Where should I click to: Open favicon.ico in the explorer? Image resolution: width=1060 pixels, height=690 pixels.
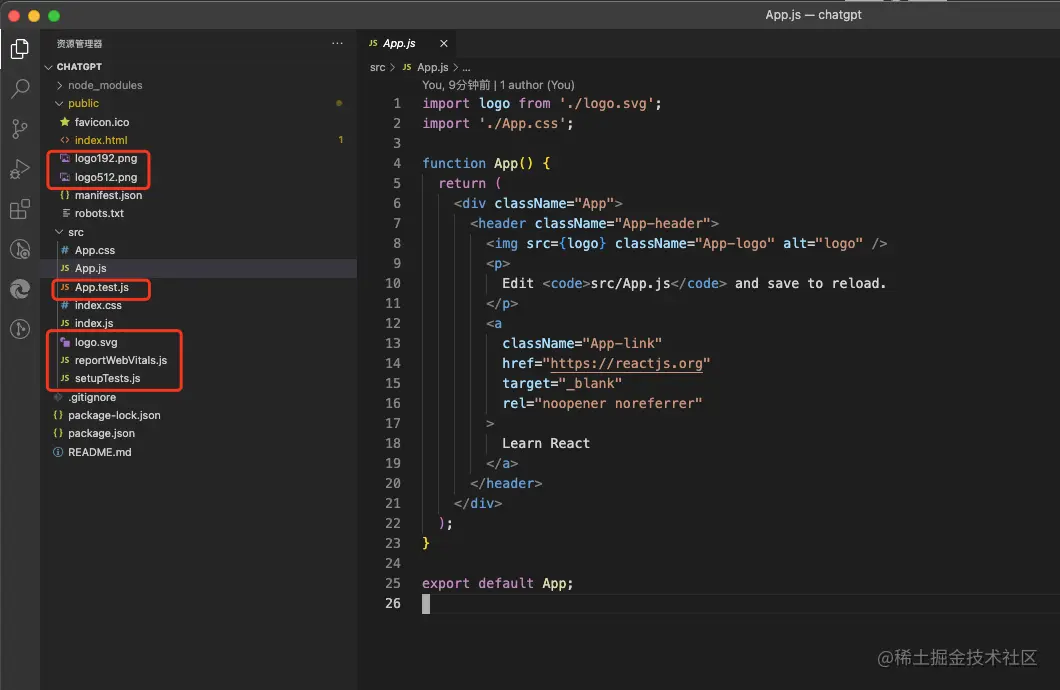(x=101, y=122)
